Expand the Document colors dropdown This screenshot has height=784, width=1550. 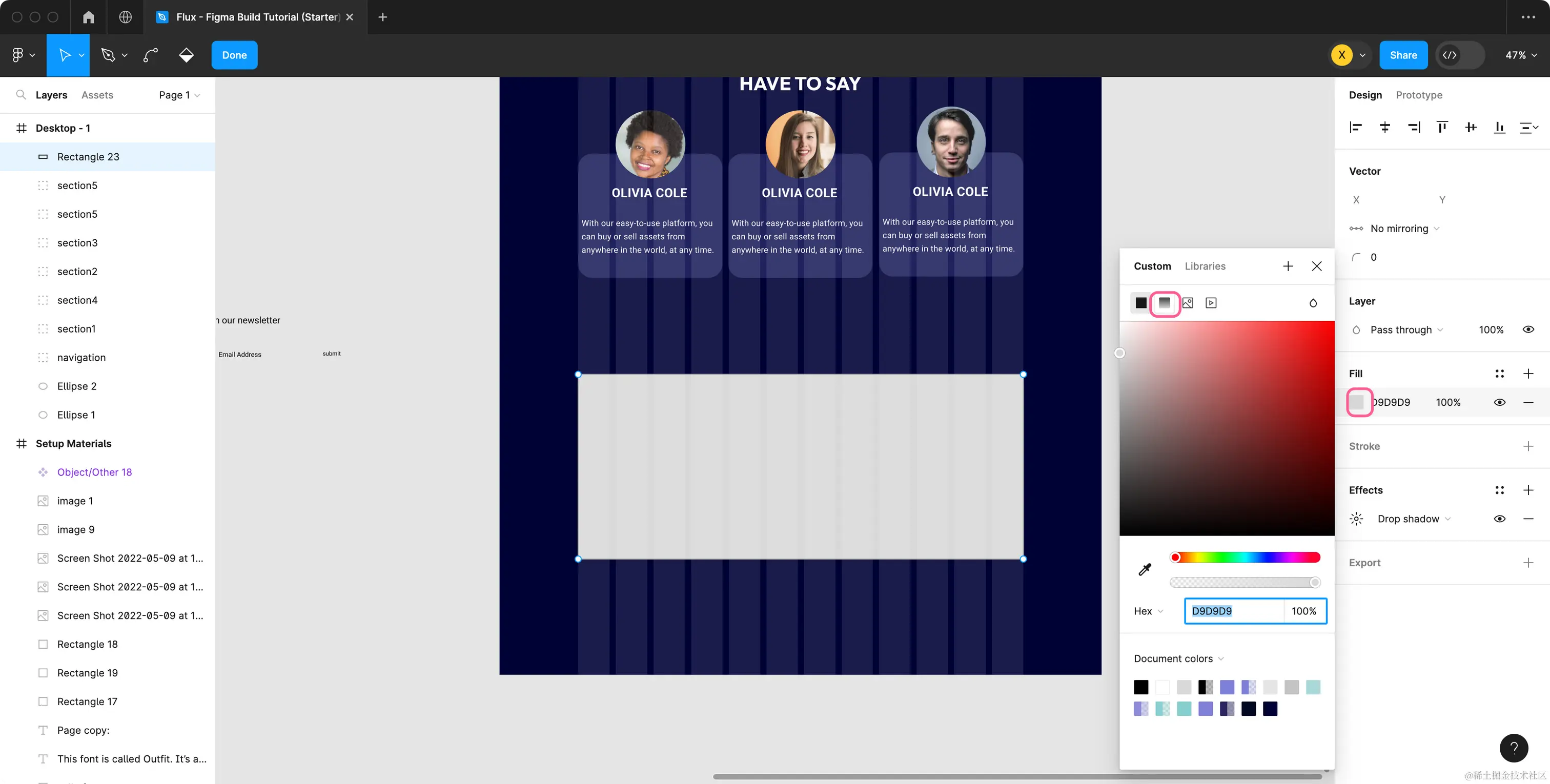(x=1179, y=658)
